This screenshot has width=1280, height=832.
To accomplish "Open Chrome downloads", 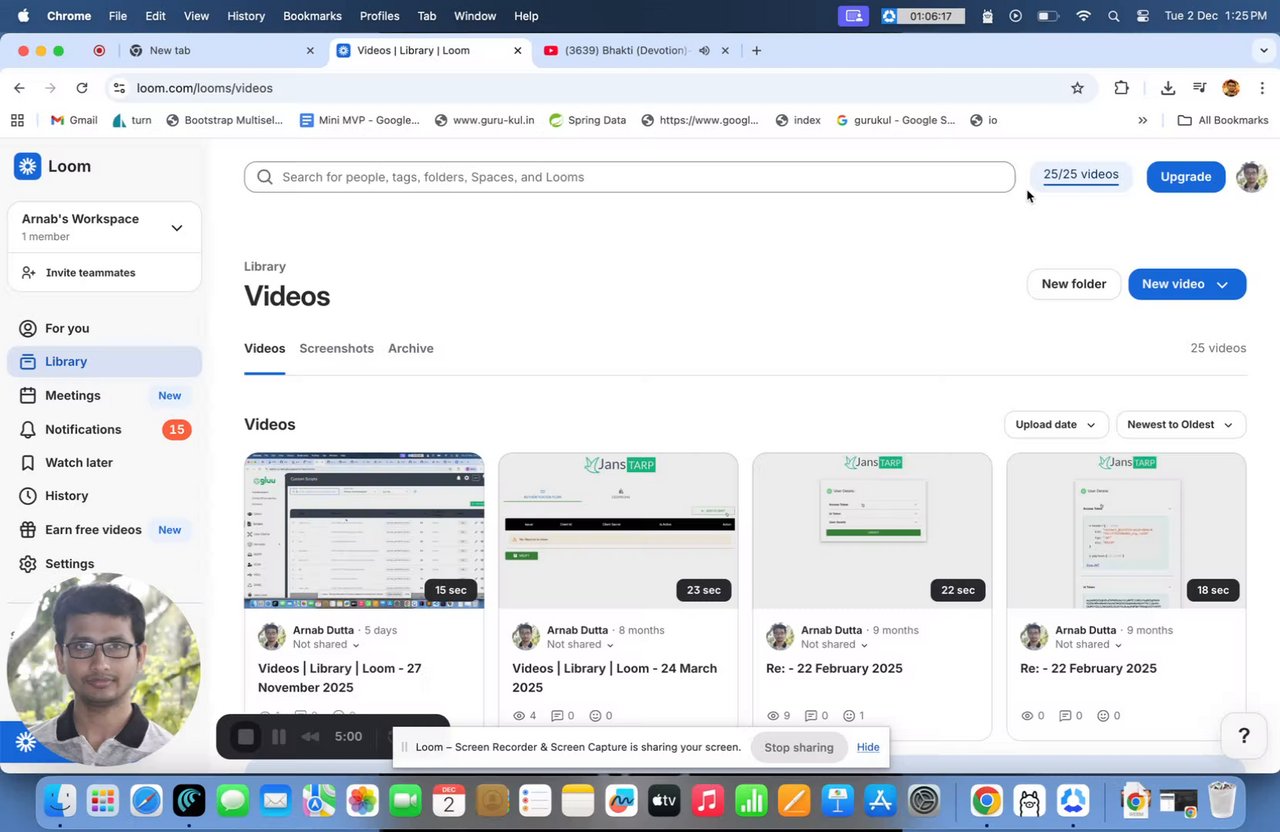I will click(1167, 88).
